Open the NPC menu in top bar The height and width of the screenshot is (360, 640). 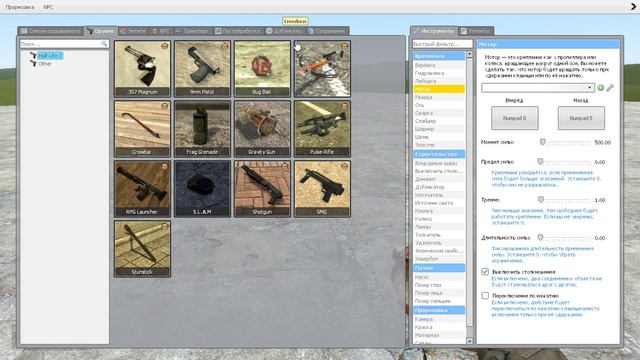(48, 7)
